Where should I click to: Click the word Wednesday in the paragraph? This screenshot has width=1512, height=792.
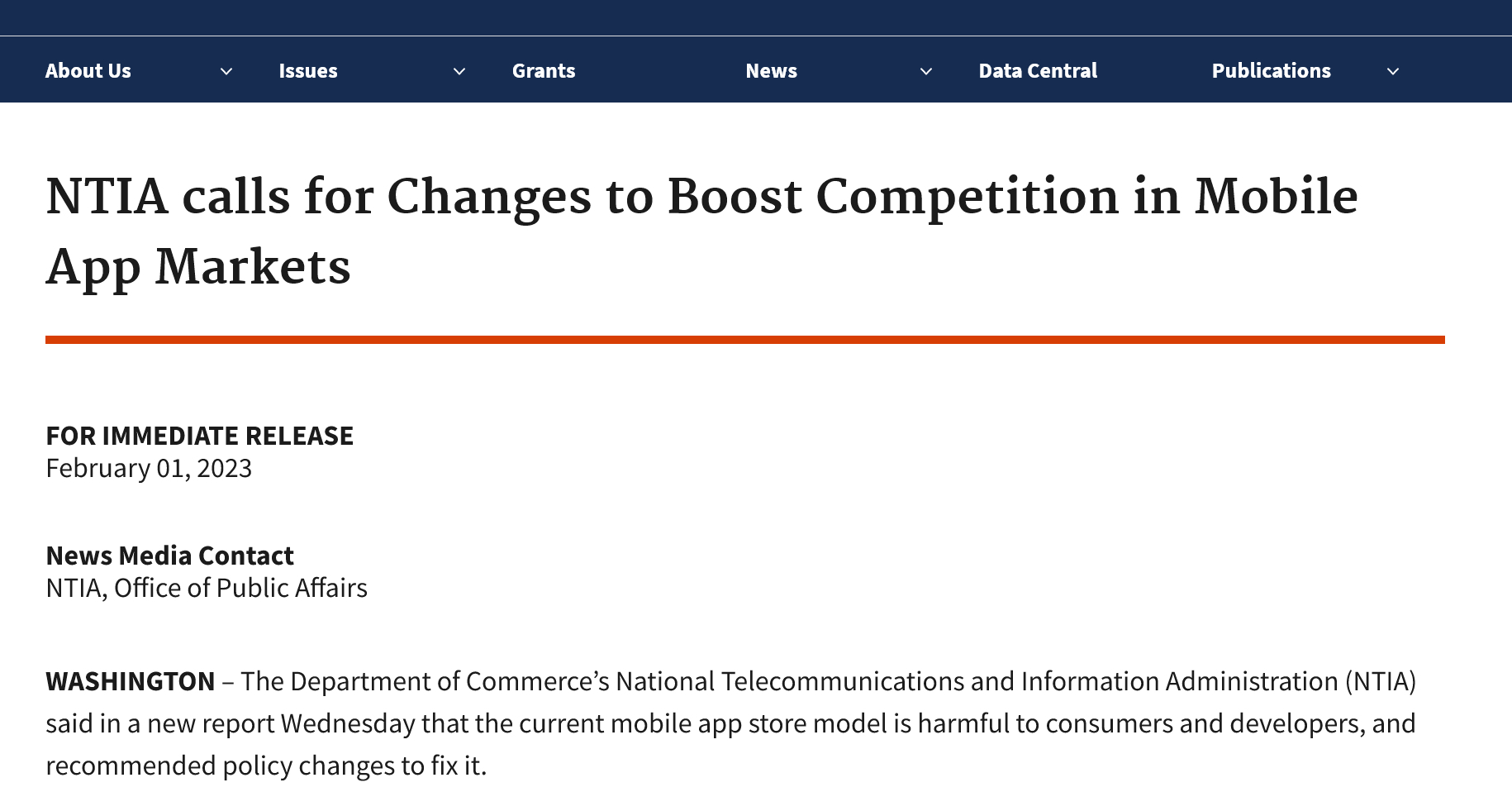[x=348, y=723]
